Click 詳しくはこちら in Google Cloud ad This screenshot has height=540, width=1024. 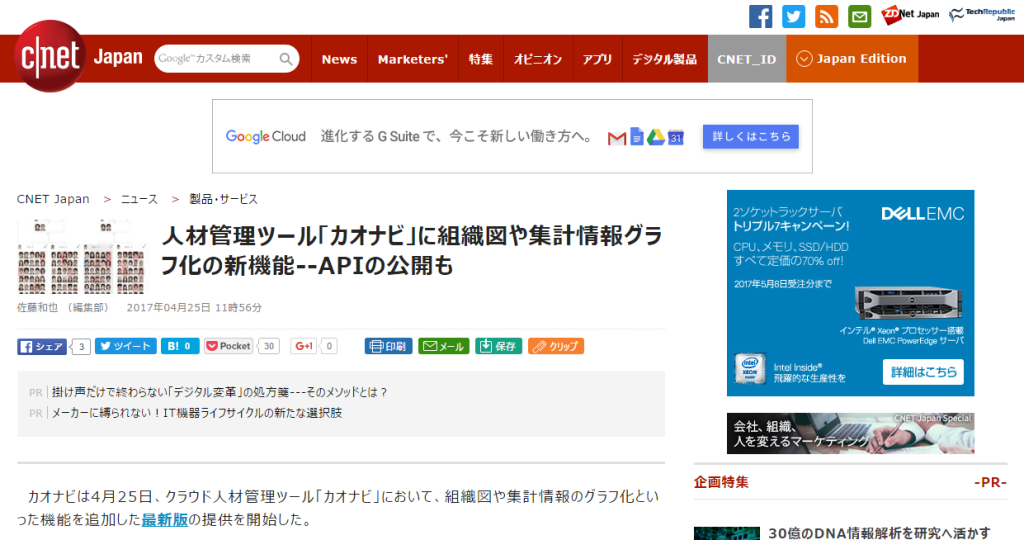coord(750,136)
